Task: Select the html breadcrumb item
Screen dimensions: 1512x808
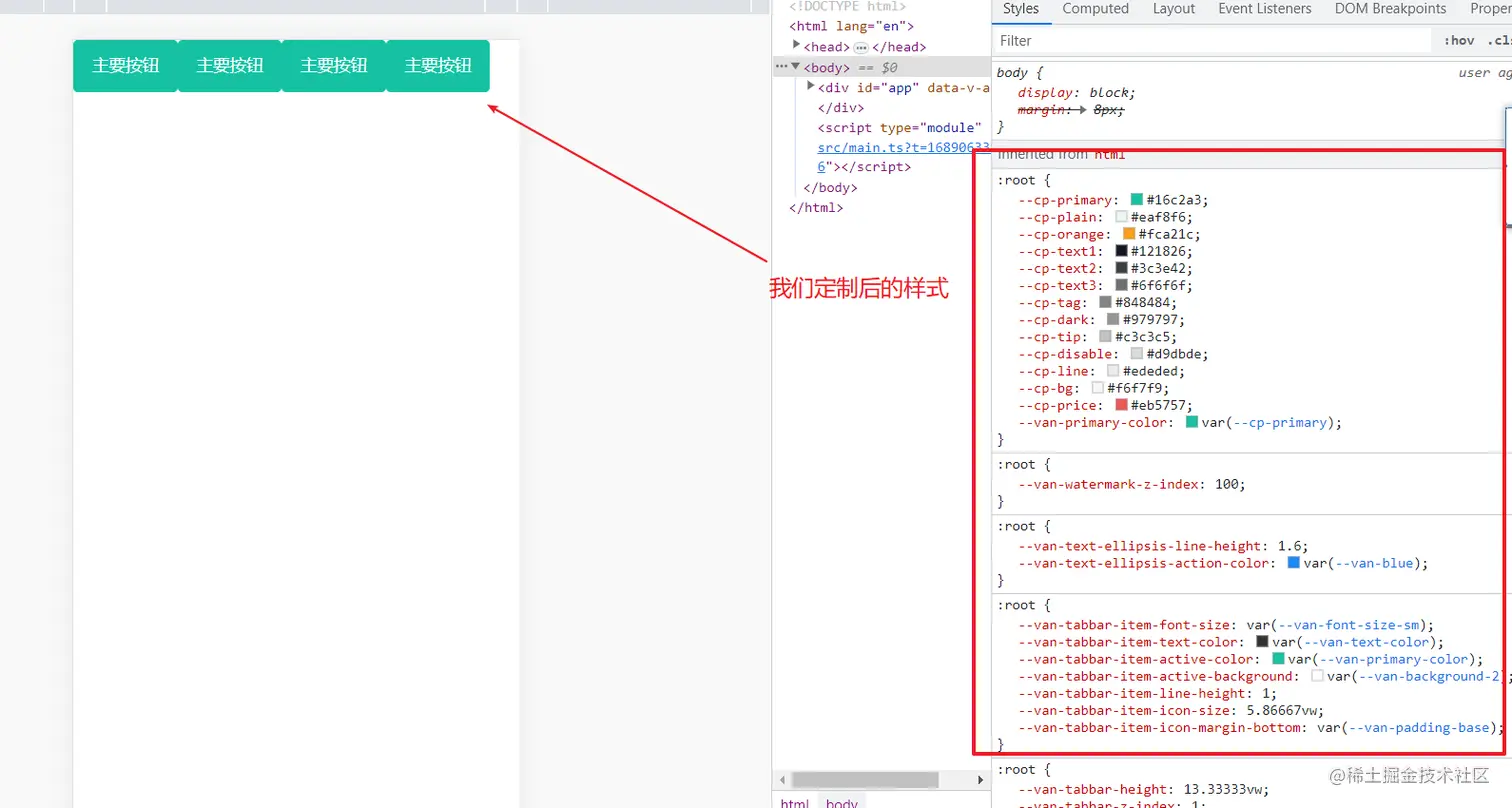Action: click(x=795, y=803)
